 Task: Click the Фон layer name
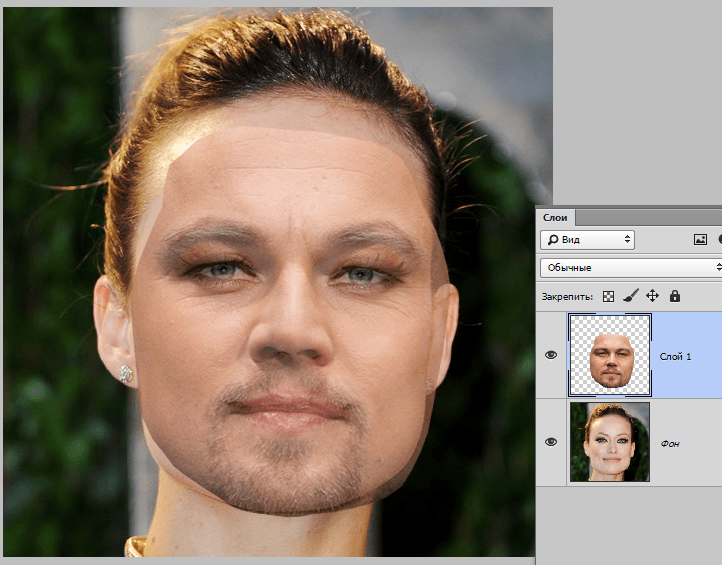670,443
